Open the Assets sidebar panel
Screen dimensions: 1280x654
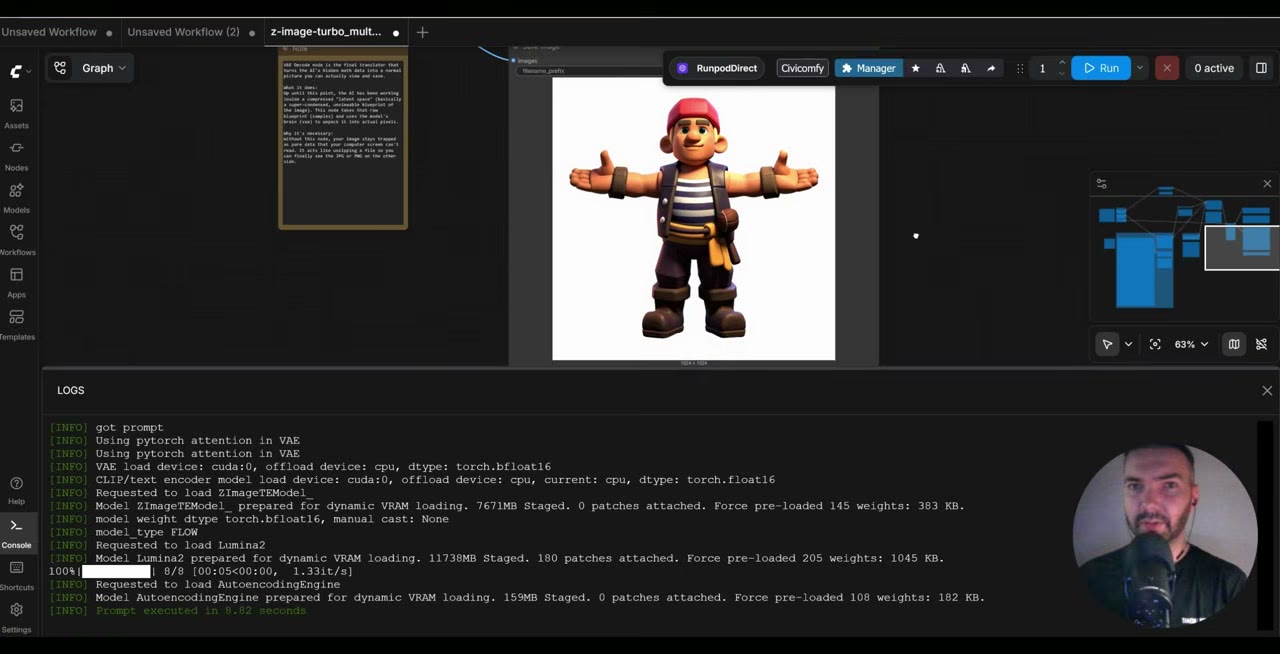(x=16, y=113)
